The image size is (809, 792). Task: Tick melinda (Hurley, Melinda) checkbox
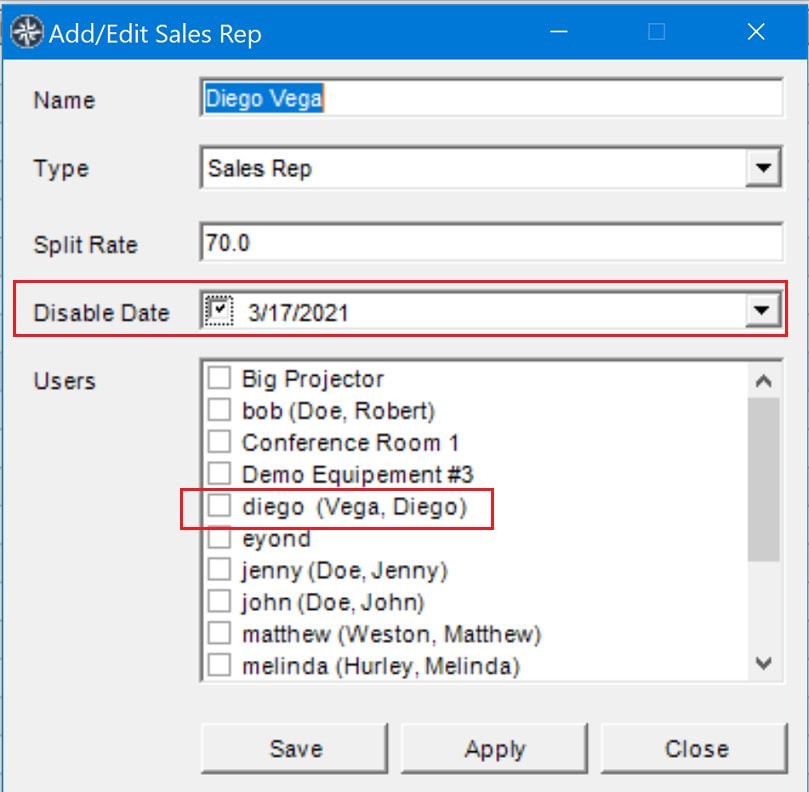point(219,665)
